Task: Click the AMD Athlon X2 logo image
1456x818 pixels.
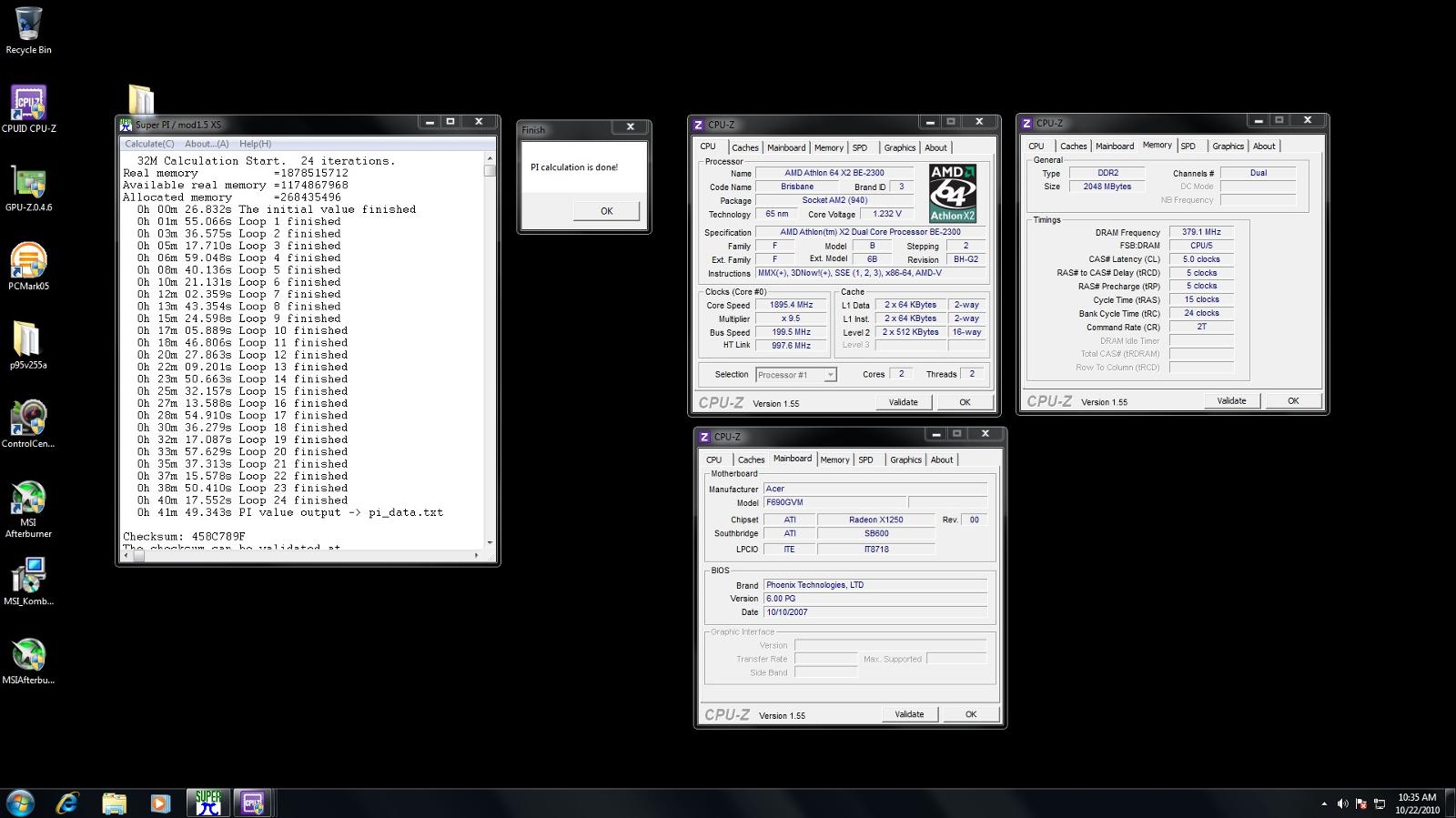Action: pos(952,193)
